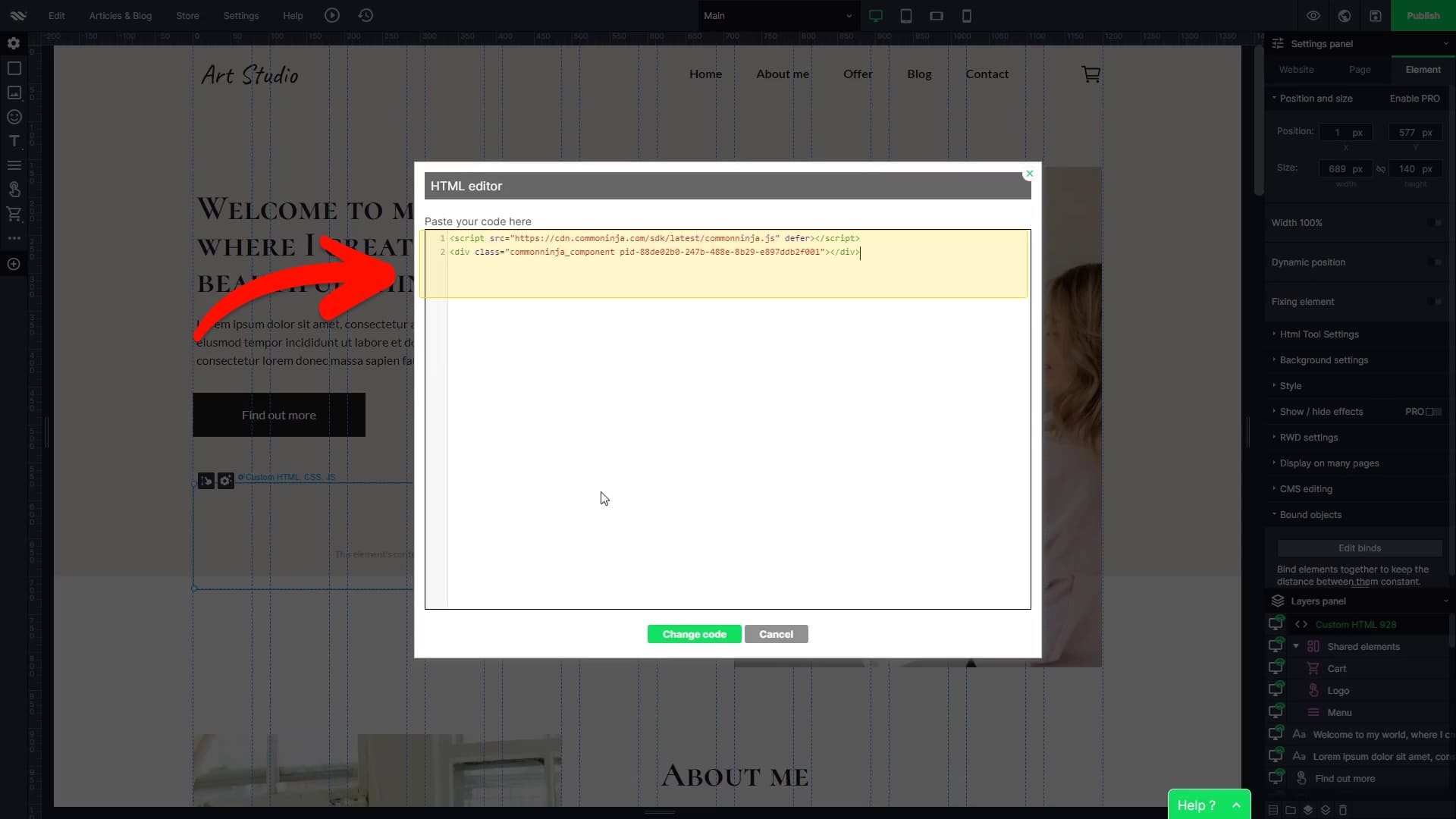Toggle the Dynamic position switch
Image resolution: width=1456 pixels, height=819 pixels.
(1434, 262)
